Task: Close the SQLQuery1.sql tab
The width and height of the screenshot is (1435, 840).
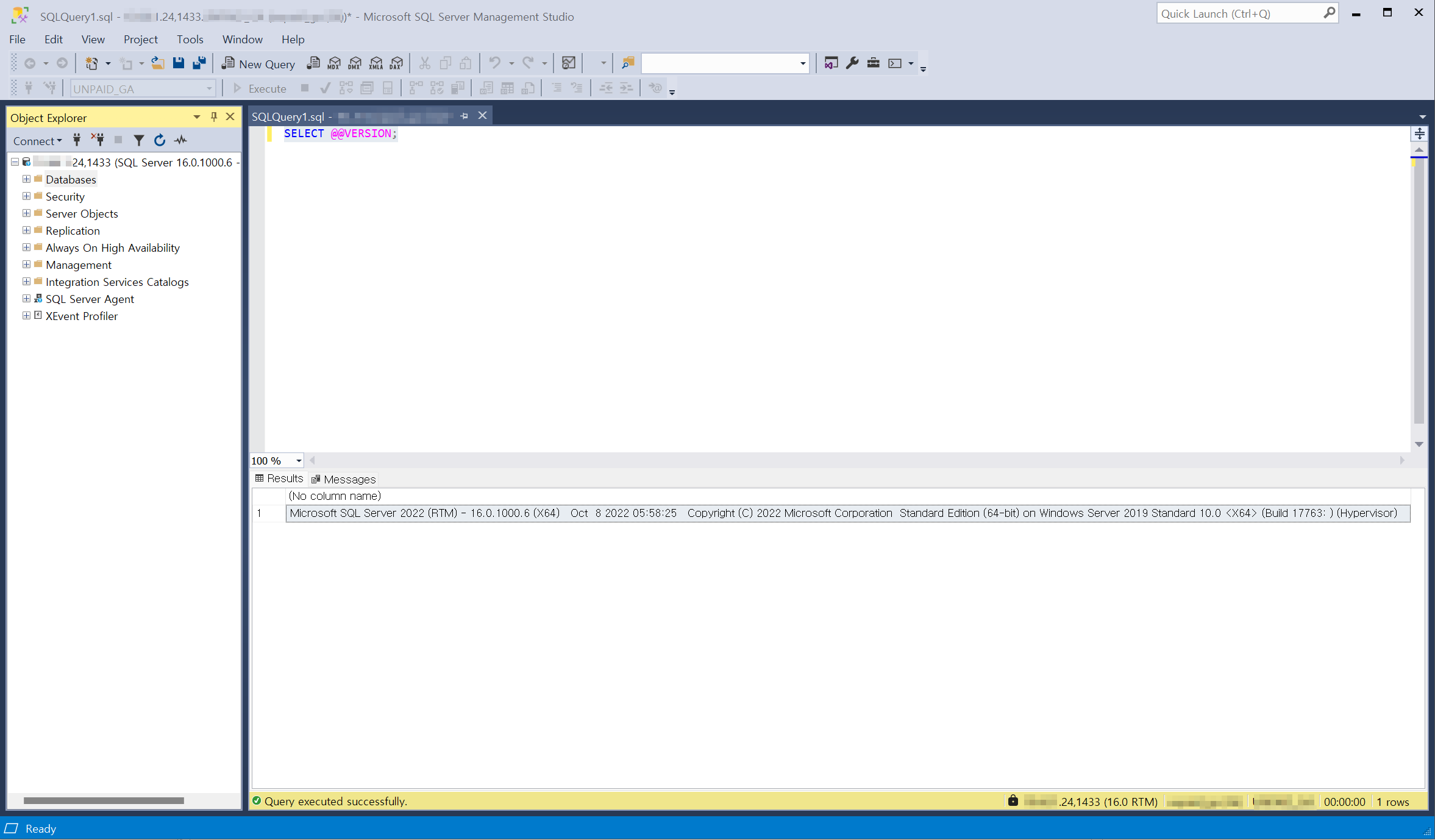Action: coord(482,116)
